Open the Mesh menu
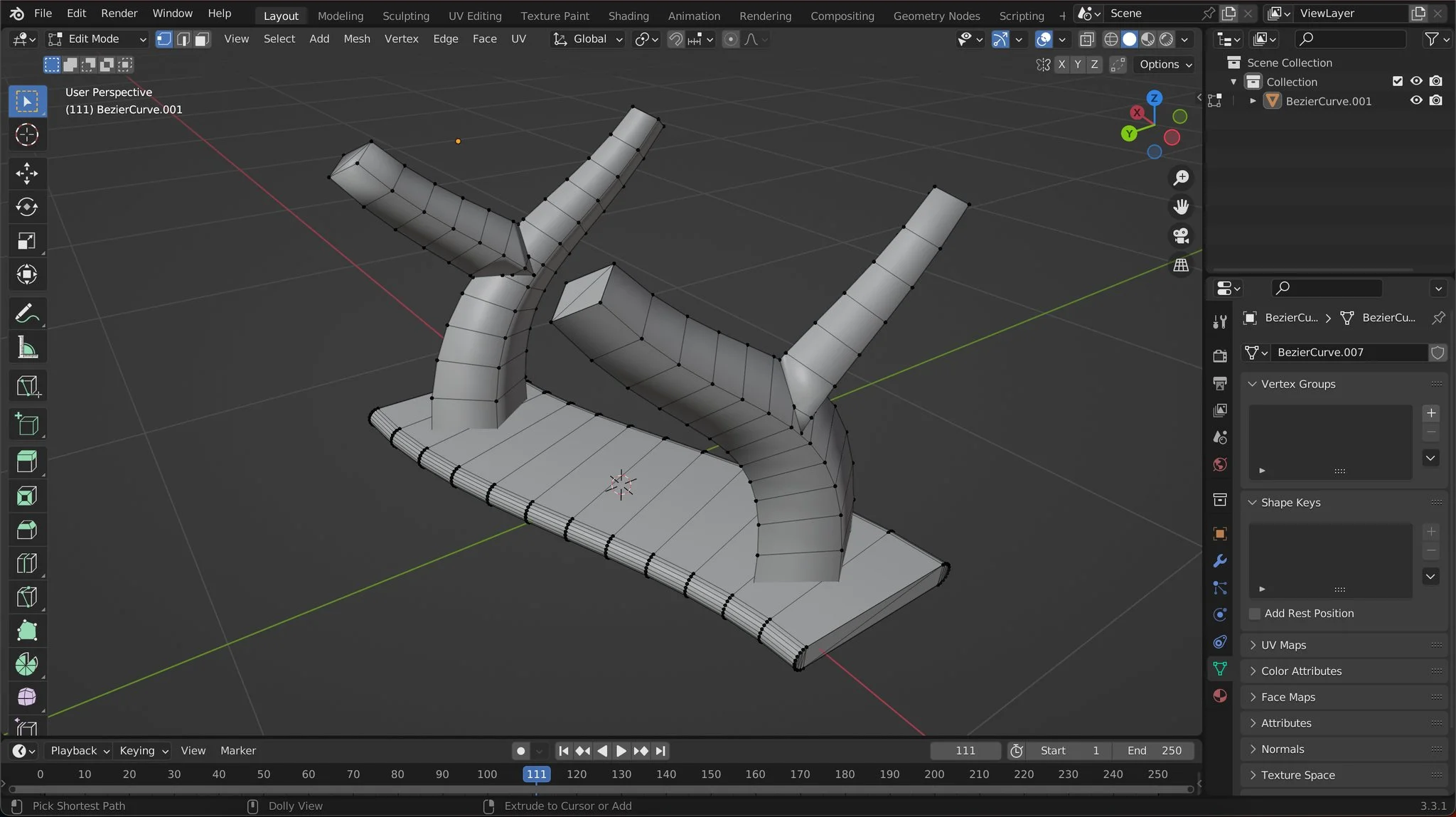This screenshot has height=817, width=1456. 356,39
